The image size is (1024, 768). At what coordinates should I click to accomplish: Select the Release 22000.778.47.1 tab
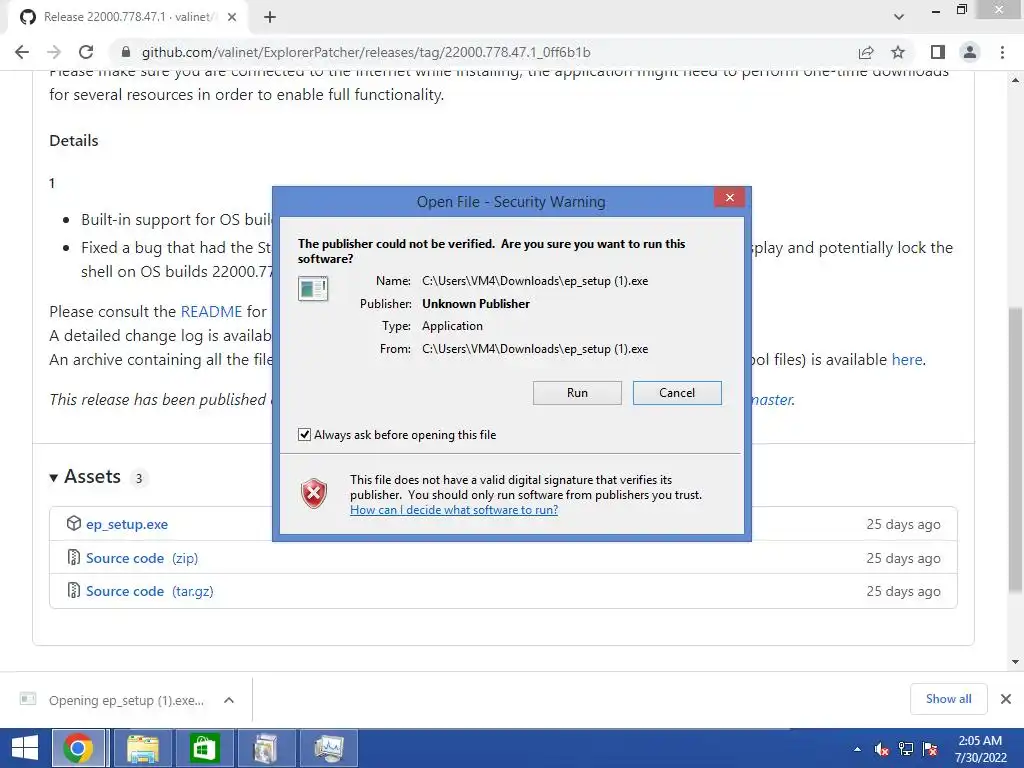click(x=128, y=17)
